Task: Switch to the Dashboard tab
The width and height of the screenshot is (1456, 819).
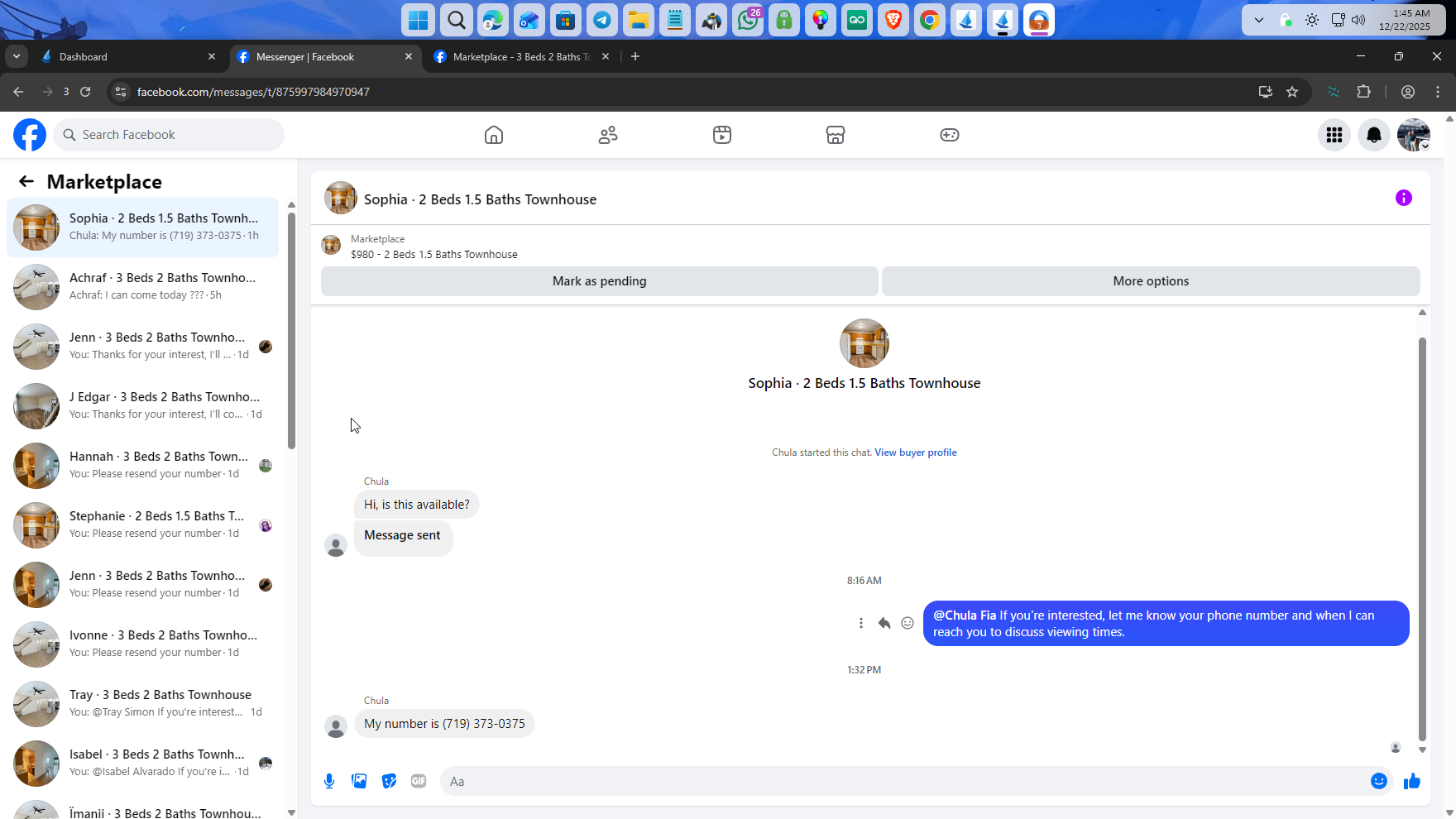Action: [x=128, y=56]
